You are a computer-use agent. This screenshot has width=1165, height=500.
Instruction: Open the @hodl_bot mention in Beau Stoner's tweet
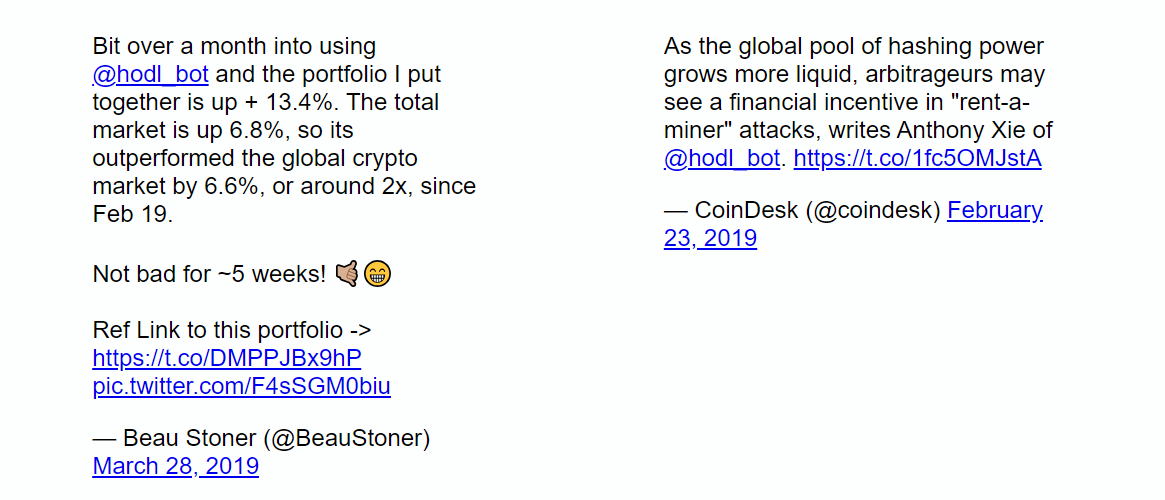[x=151, y=75]
